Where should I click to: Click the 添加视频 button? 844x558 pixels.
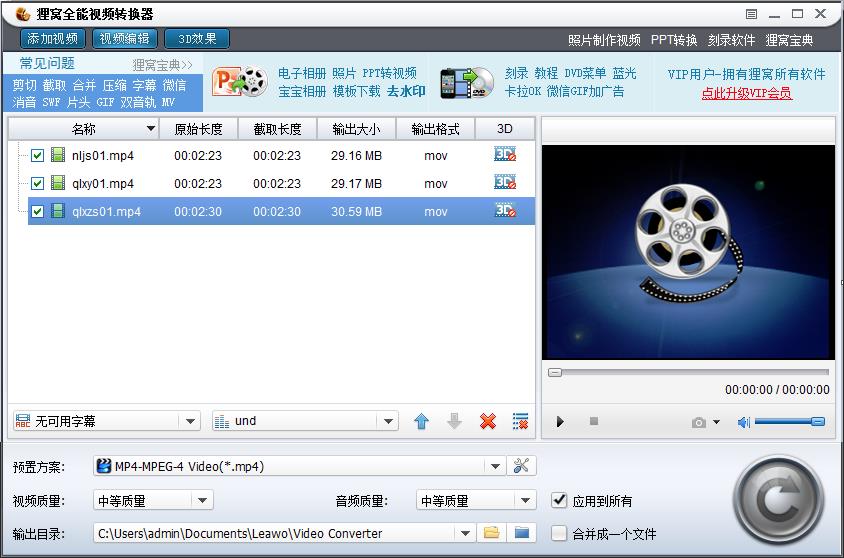[53, 39]
